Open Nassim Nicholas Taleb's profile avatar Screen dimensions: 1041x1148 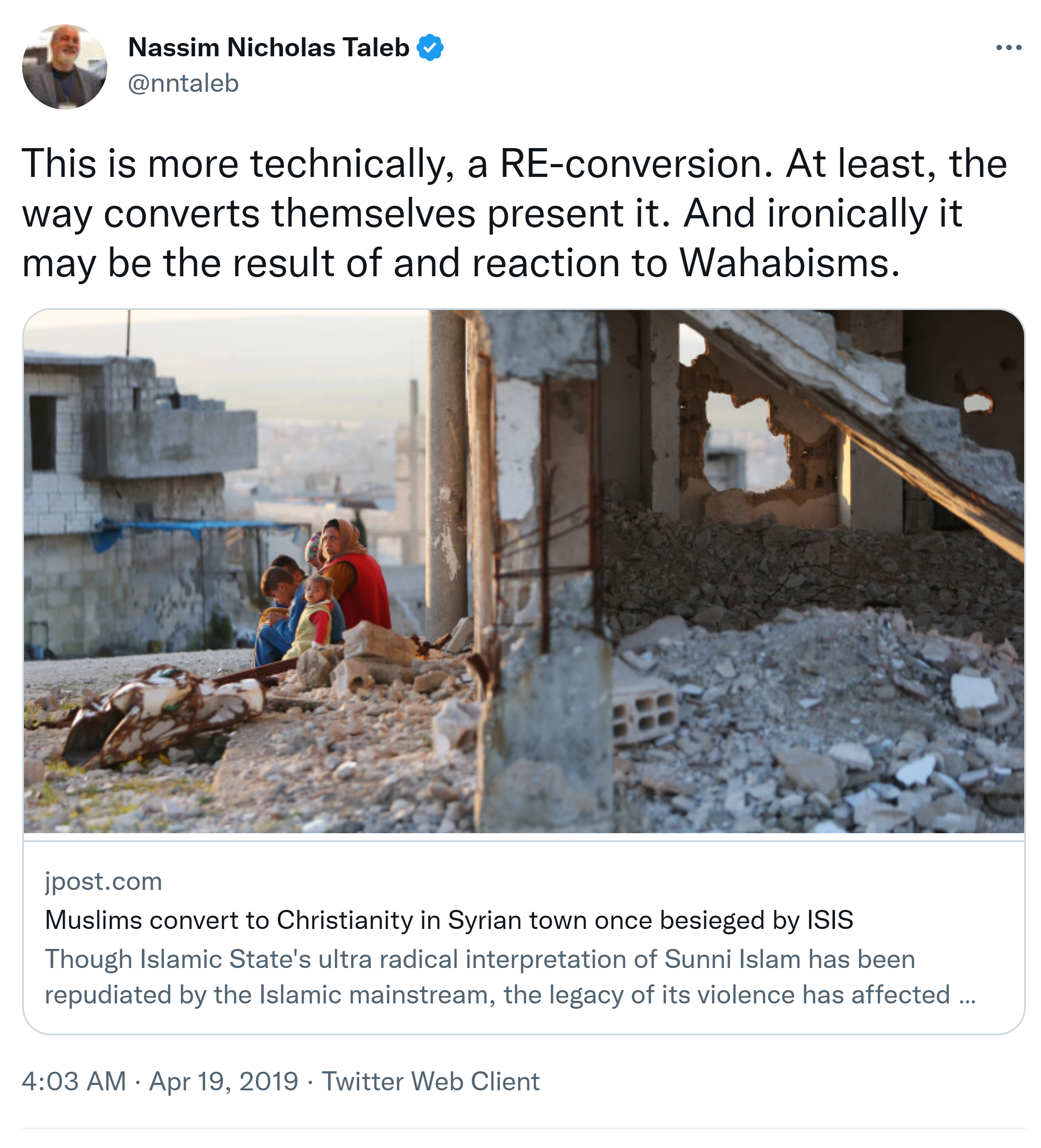[65, 67]
